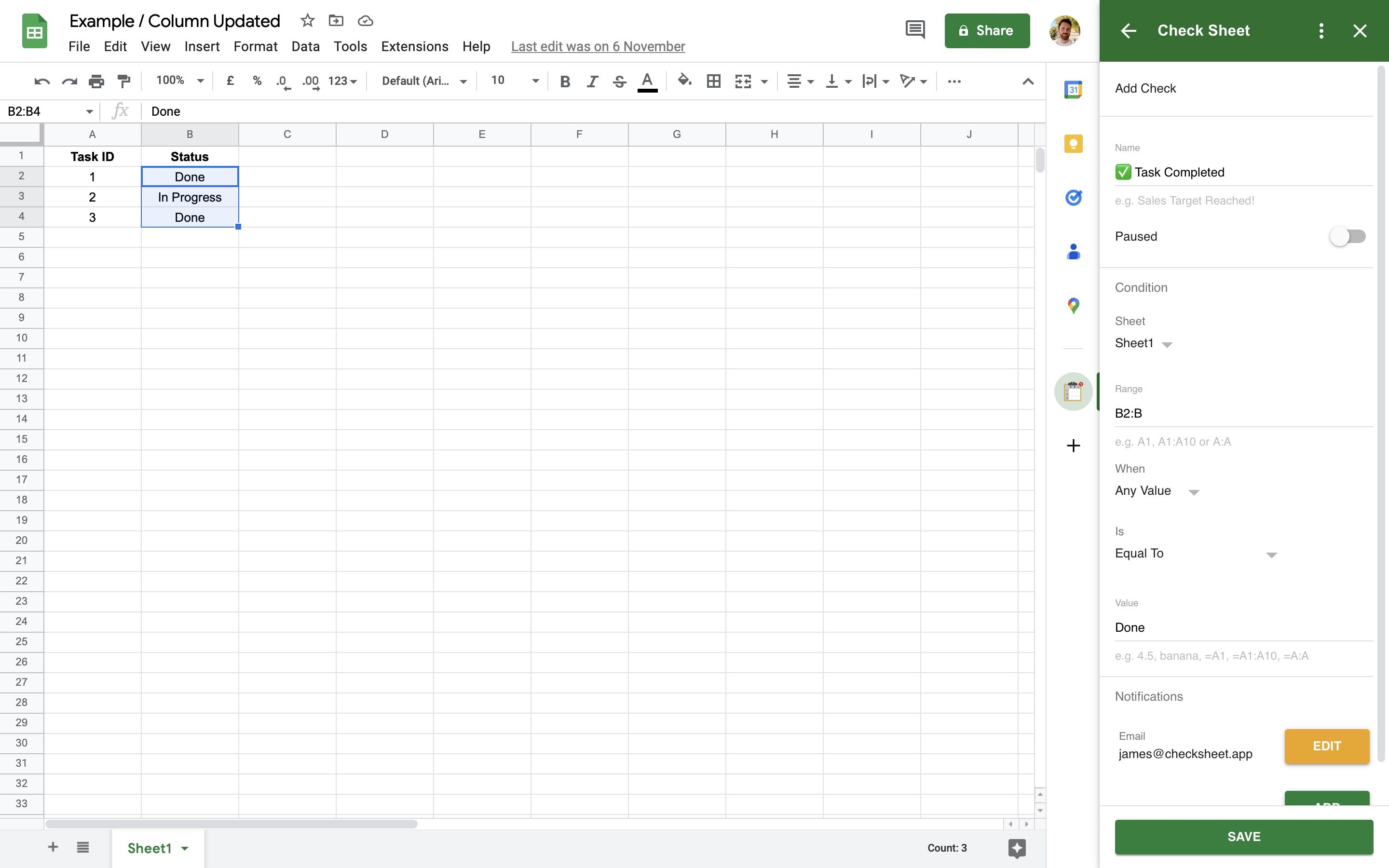Open the Extensions menu

click(414, 46)
